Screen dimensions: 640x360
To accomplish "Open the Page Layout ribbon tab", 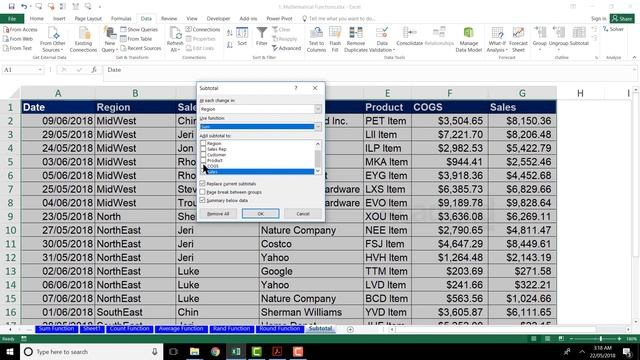I will pyautogui.click(x=88, y=18).
